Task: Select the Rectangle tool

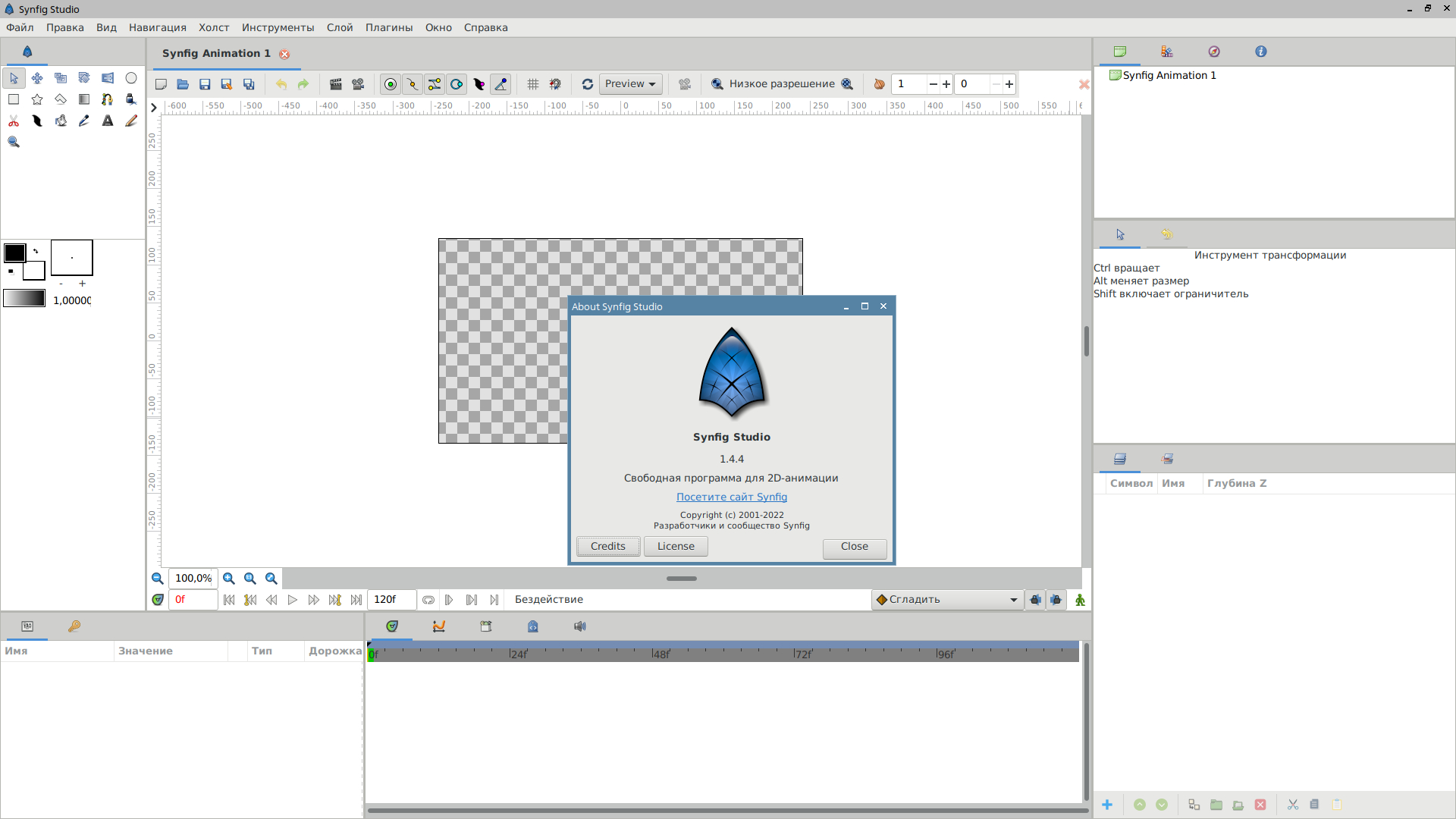Action: (14, 99)
